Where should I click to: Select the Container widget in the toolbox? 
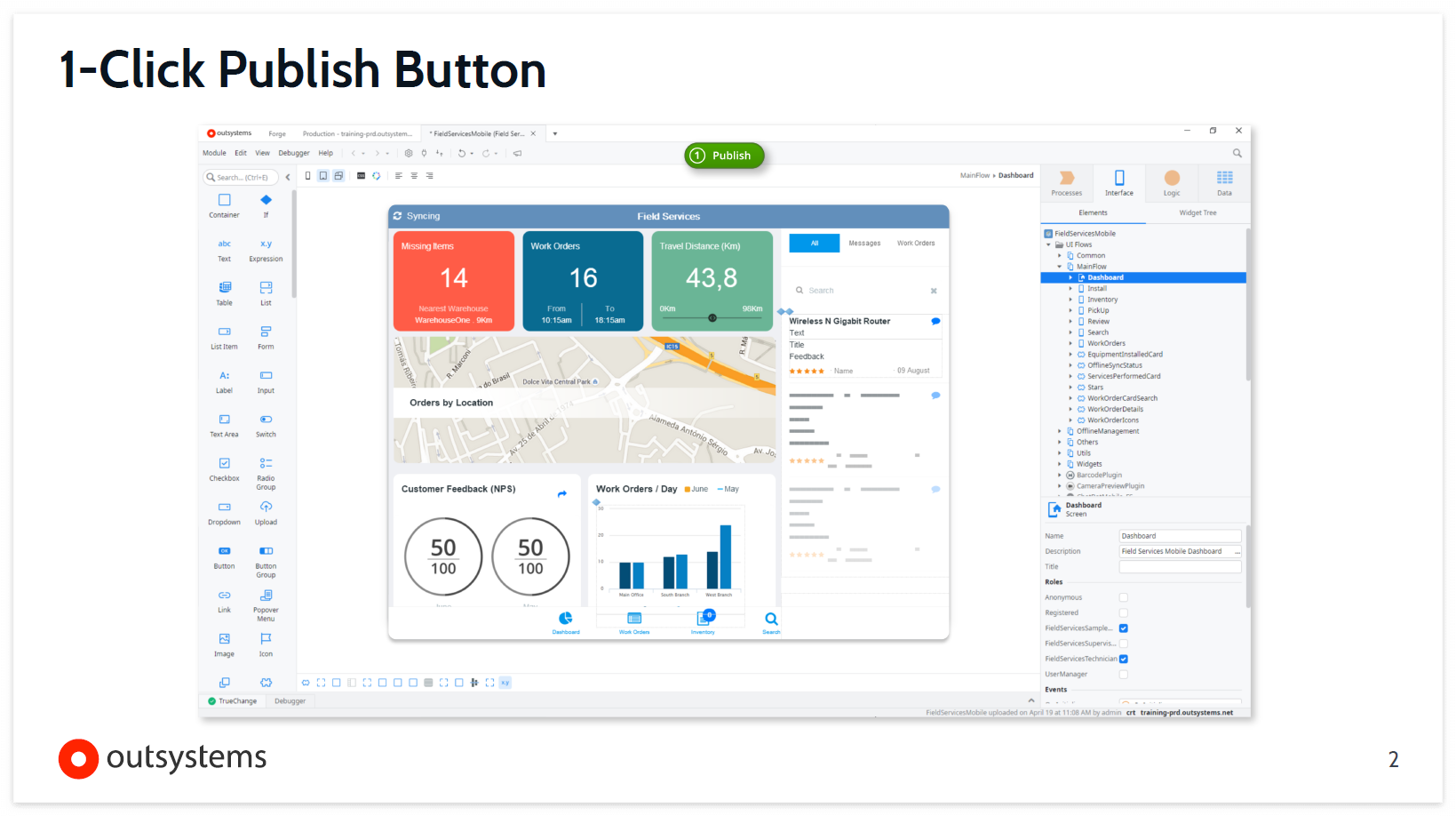[224, 205]
